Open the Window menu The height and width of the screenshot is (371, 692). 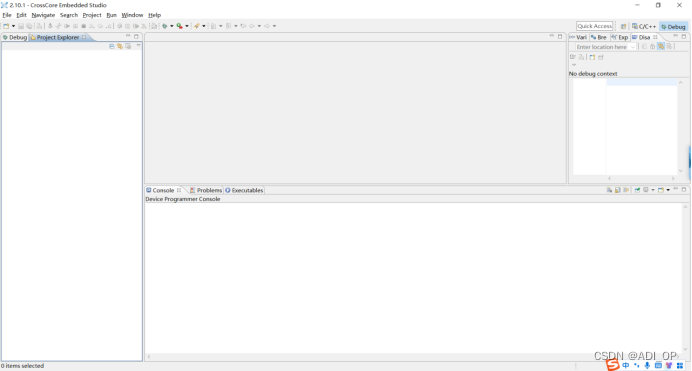coord(132,15)
